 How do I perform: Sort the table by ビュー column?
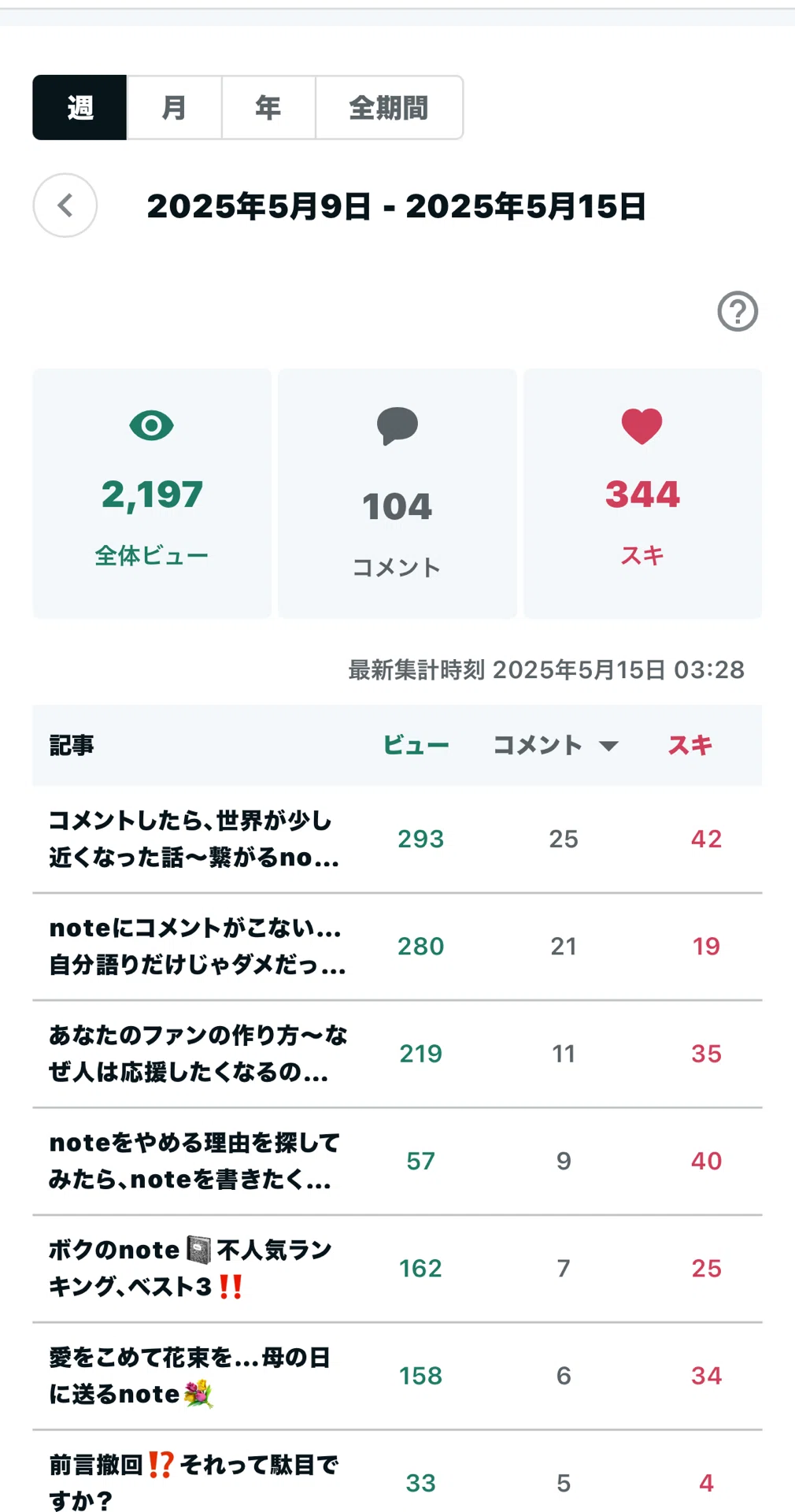416,745
